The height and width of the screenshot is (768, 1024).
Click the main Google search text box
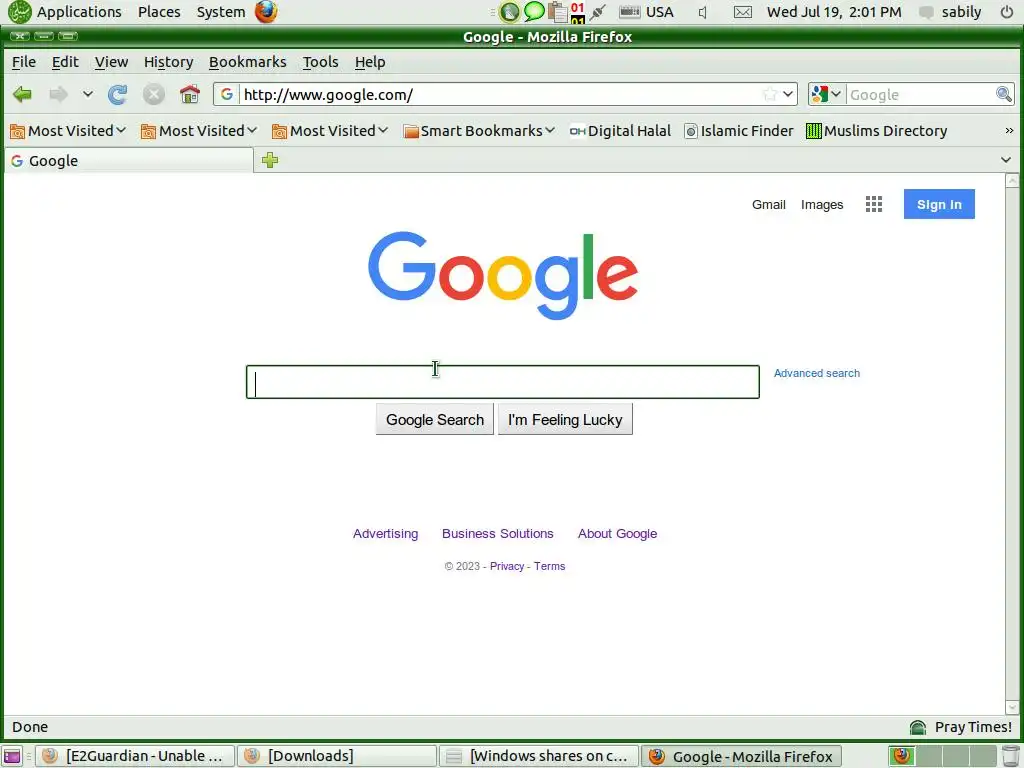(503, 382)
